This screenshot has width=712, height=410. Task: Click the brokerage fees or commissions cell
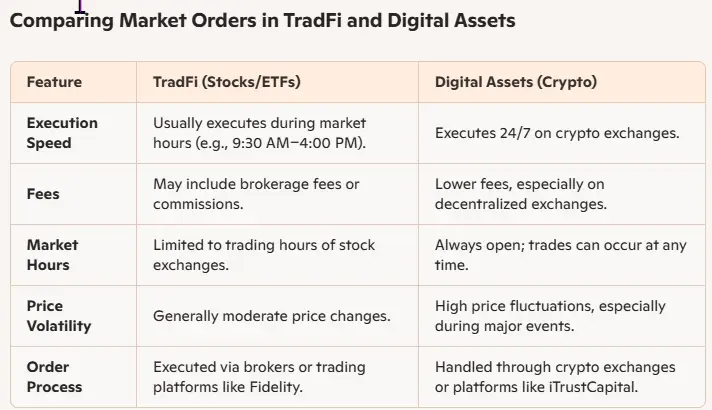(x=256, y=194)
